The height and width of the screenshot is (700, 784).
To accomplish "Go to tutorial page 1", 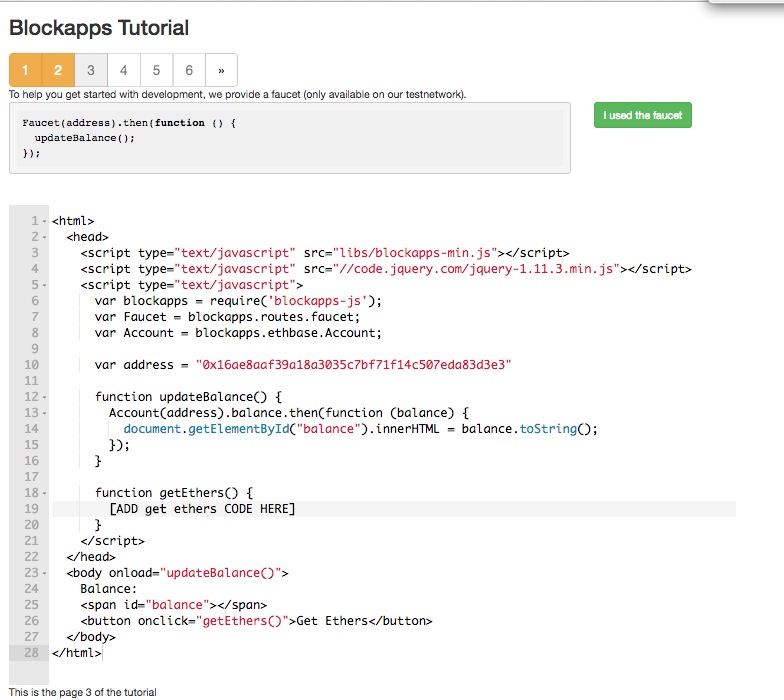I will click(26, 70).
